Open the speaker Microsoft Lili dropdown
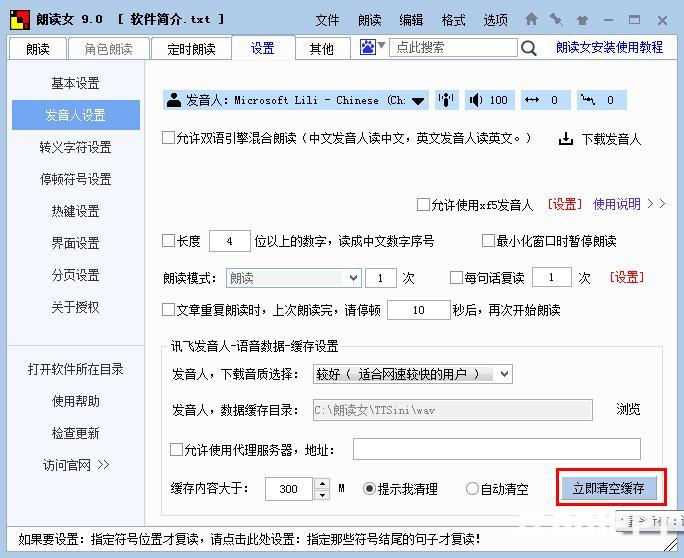This screenshot has width=684, height=558. click(418, 100)
